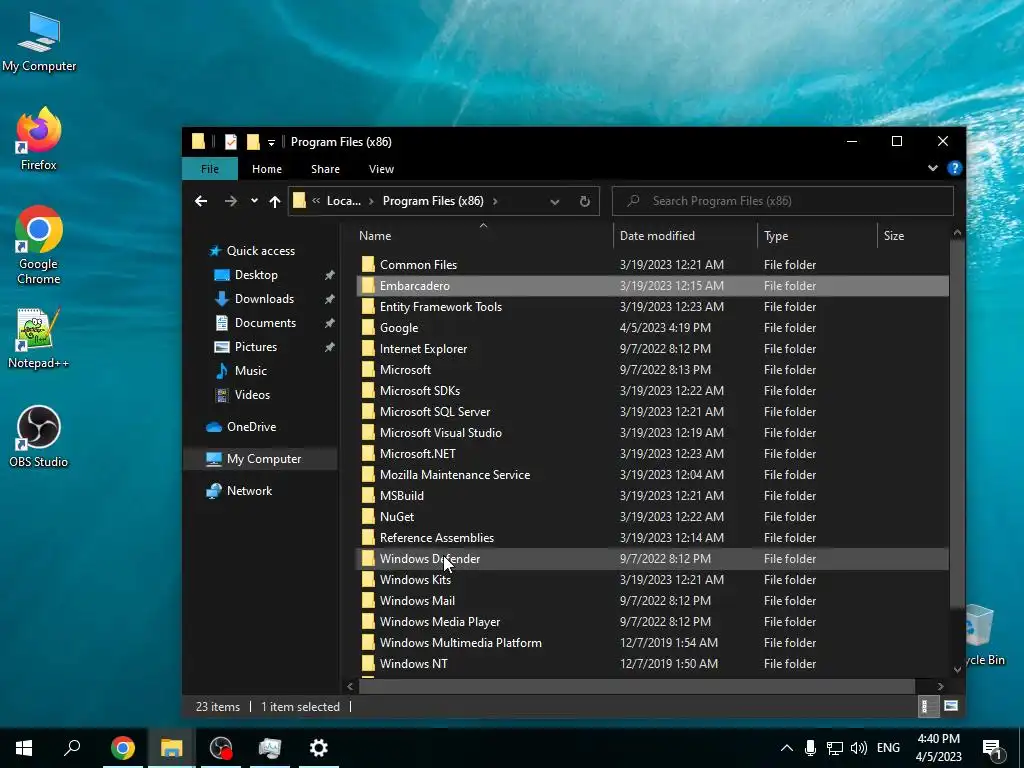
Task: Select OneDrive in navigation pane
Action: (x=251, y=426)
